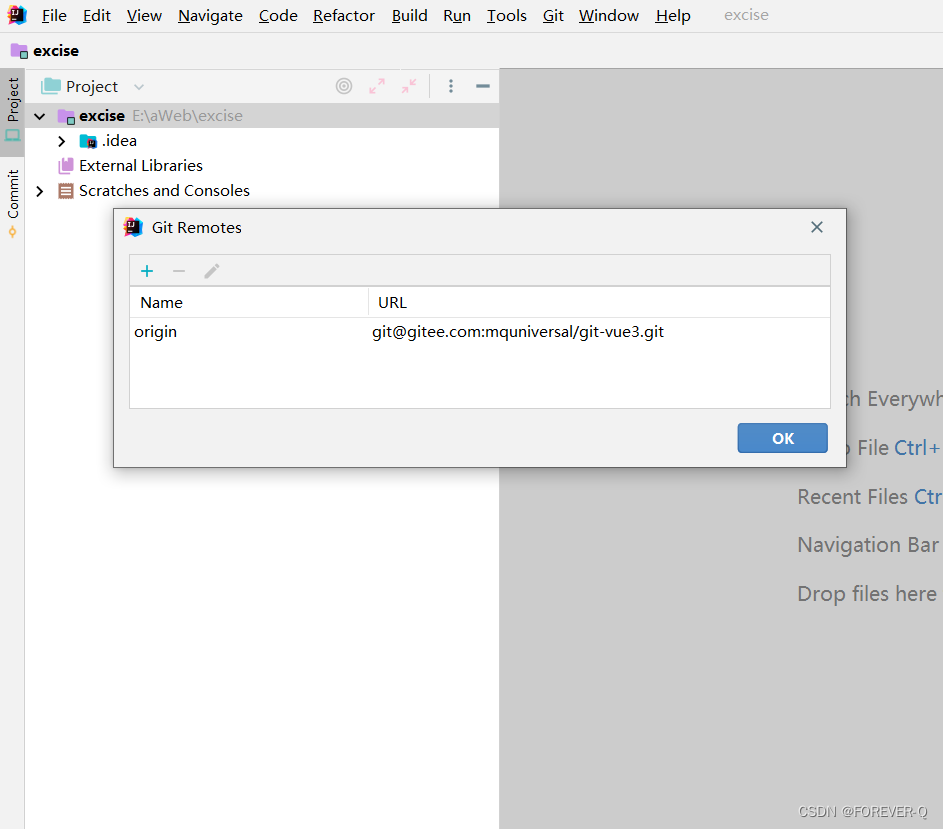Expand the .idea folder
The width and height of the screenshot is (943, 829).
[61, 140]
